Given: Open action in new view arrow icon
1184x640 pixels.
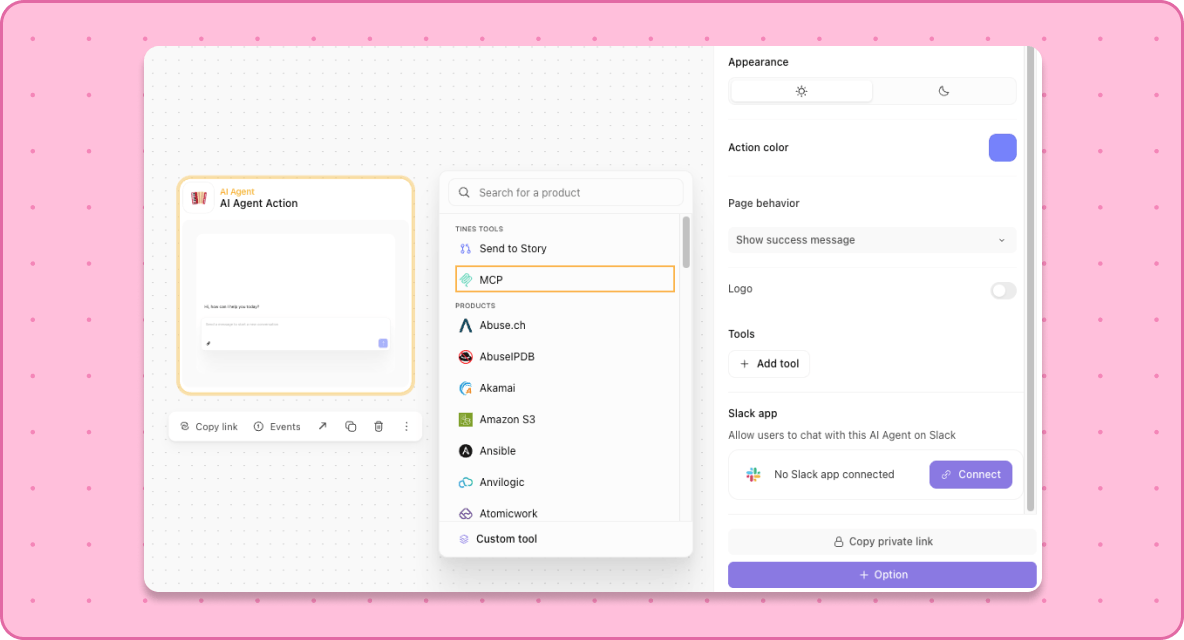Looking at the screenshot, I should [x=322, y=426].
